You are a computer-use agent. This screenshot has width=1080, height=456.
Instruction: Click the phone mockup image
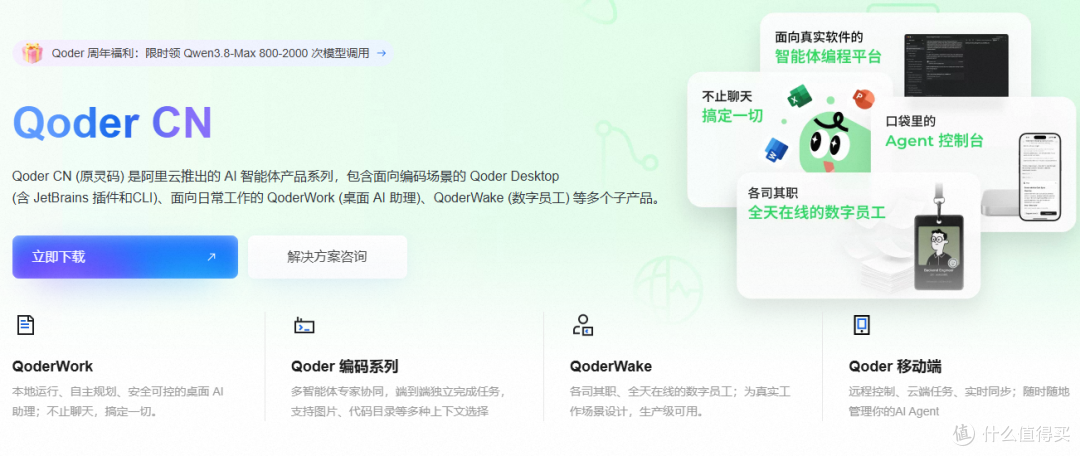coord(1041,176)
